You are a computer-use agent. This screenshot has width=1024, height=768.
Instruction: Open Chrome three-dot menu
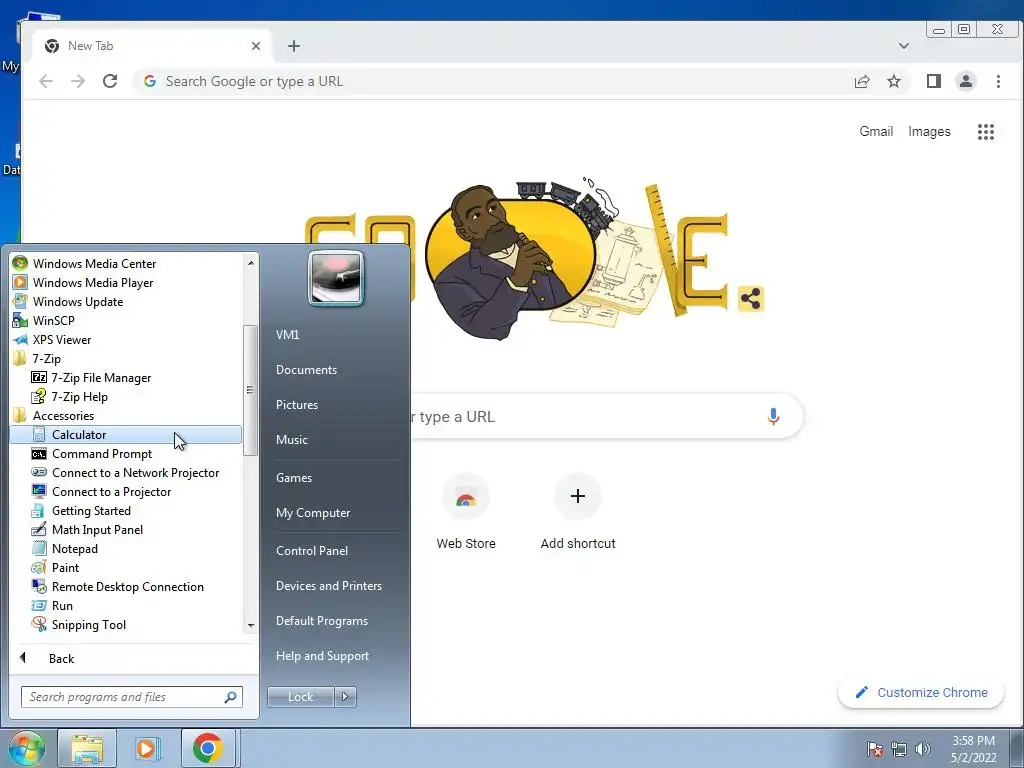(x=998, y=81)
